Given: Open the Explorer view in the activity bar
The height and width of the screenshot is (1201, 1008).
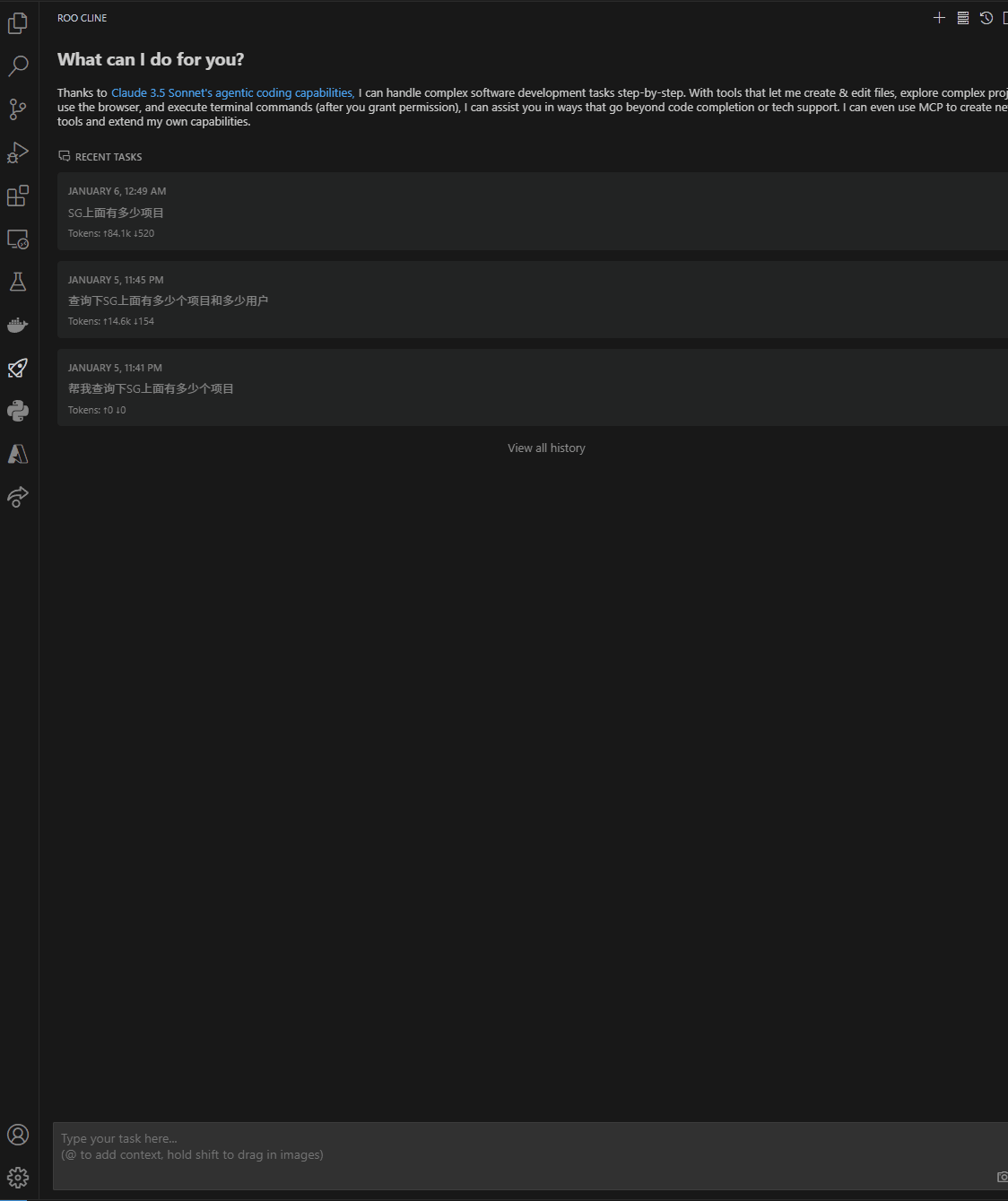Looking at the screenshot, I should [x=18, y=23].
